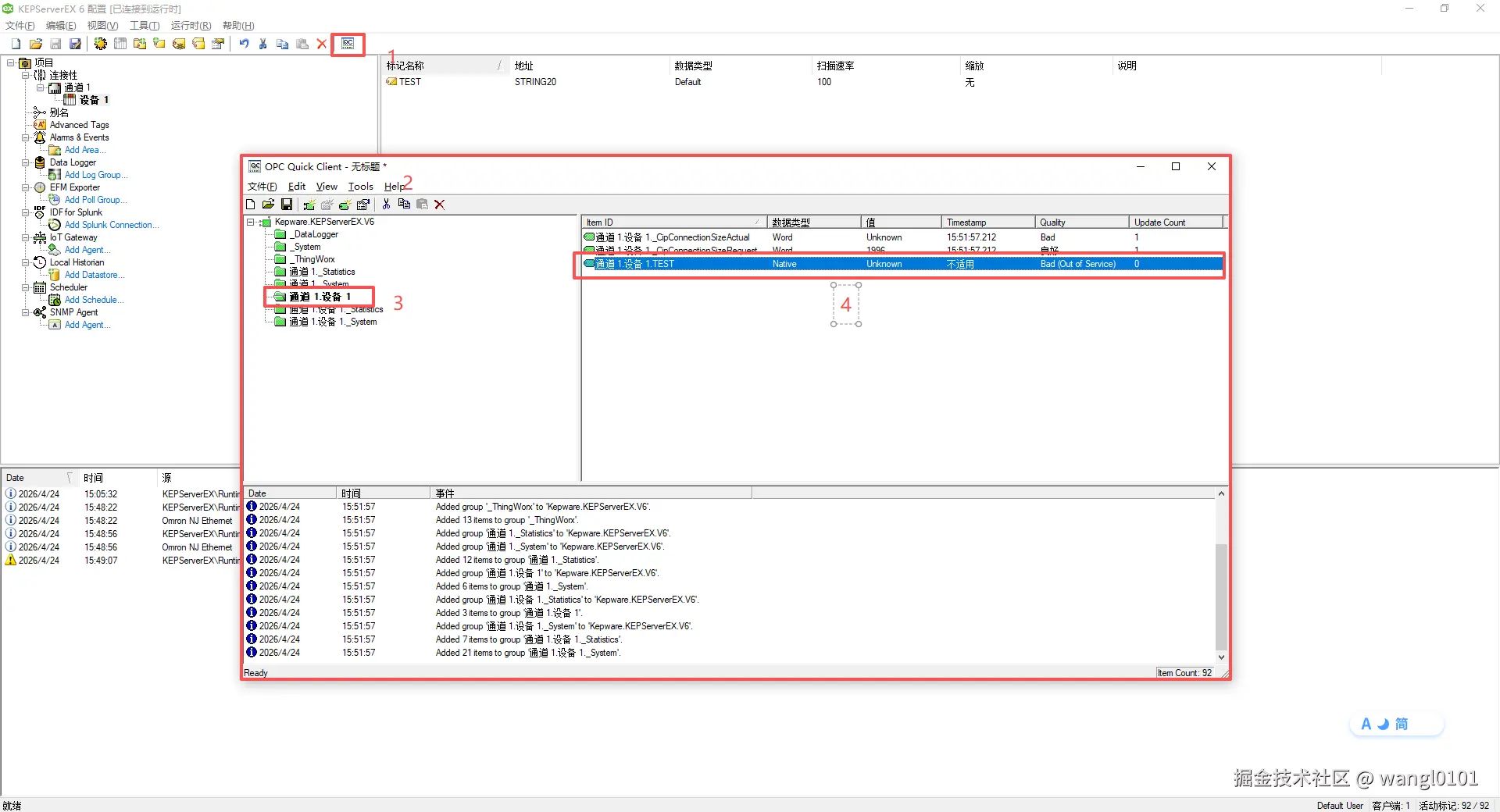Select the 通道 1.设备 1._System group
This screenshot has height=812, width=1500.
pos(333,322)
